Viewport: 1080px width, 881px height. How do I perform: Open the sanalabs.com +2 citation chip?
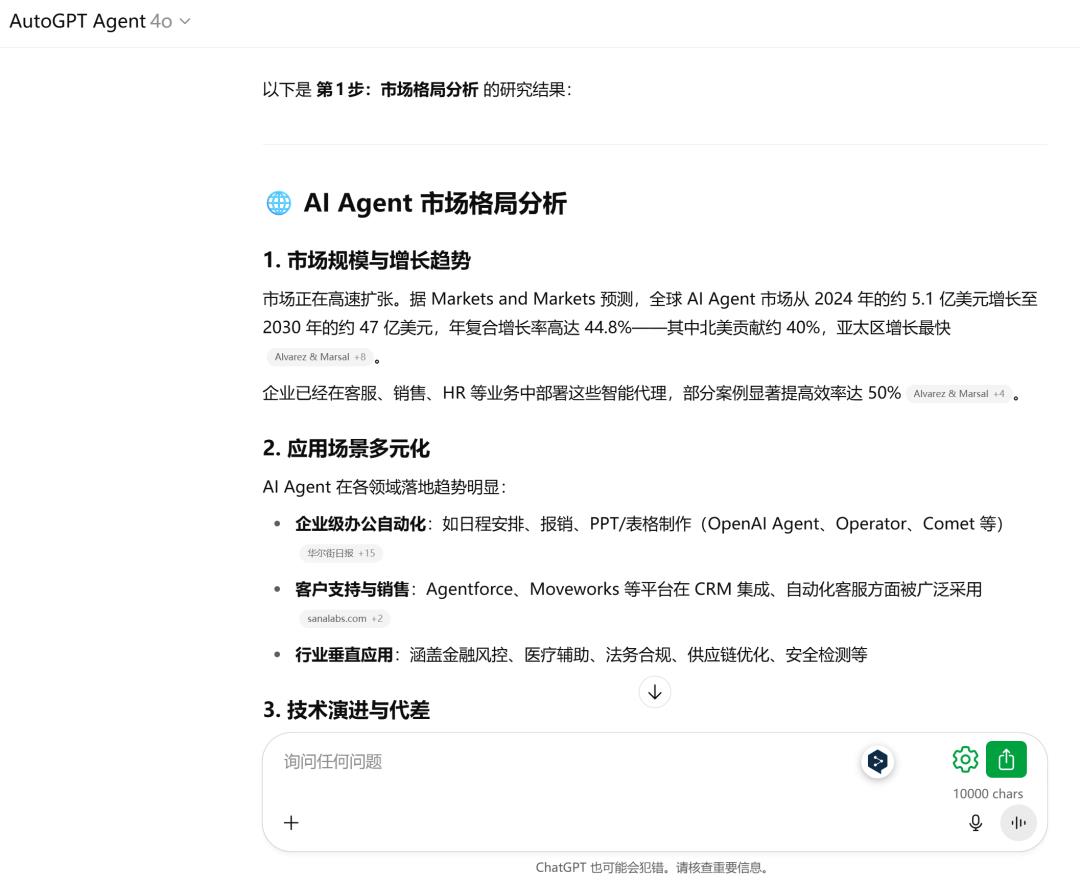344,619
